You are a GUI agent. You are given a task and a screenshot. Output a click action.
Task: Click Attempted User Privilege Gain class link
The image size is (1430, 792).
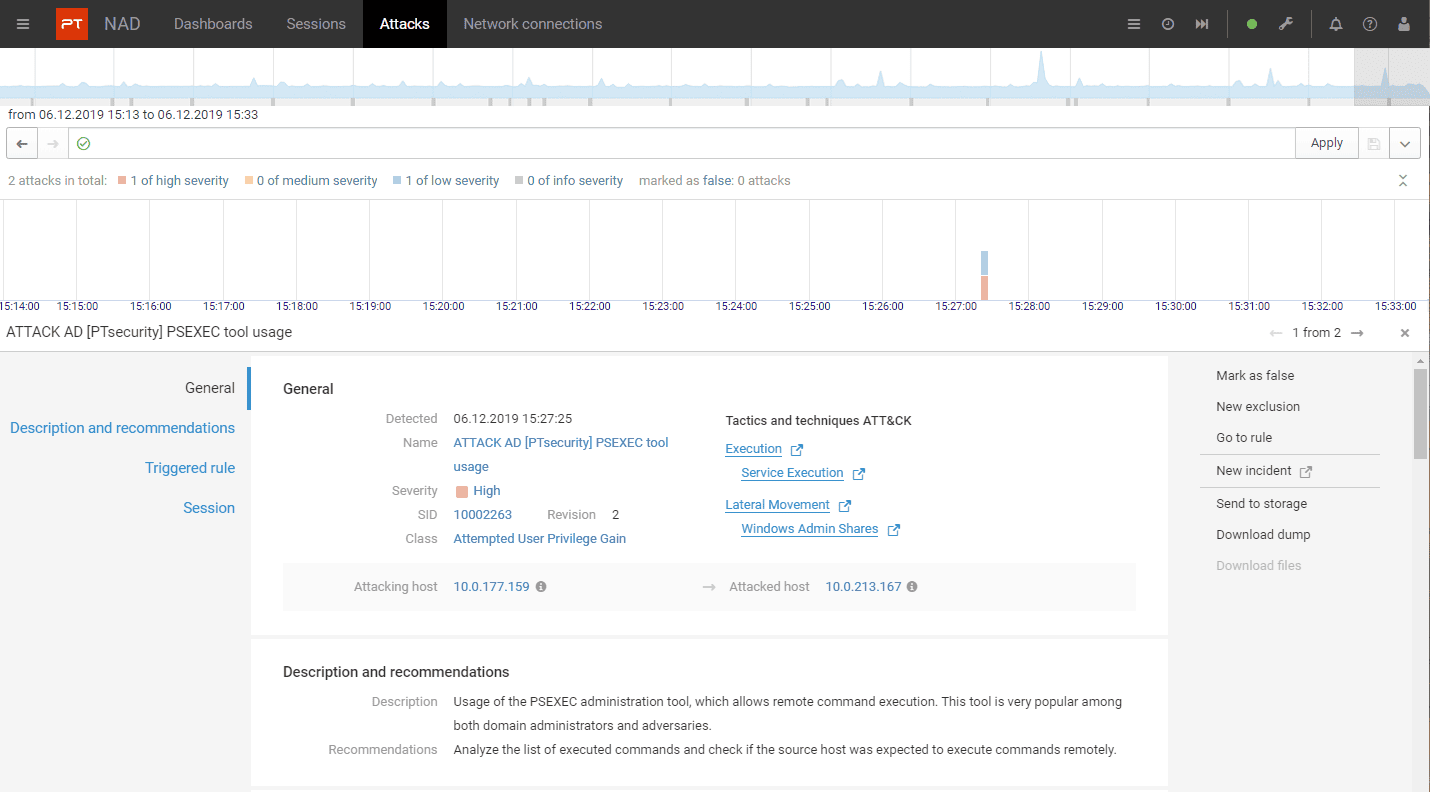540,539
